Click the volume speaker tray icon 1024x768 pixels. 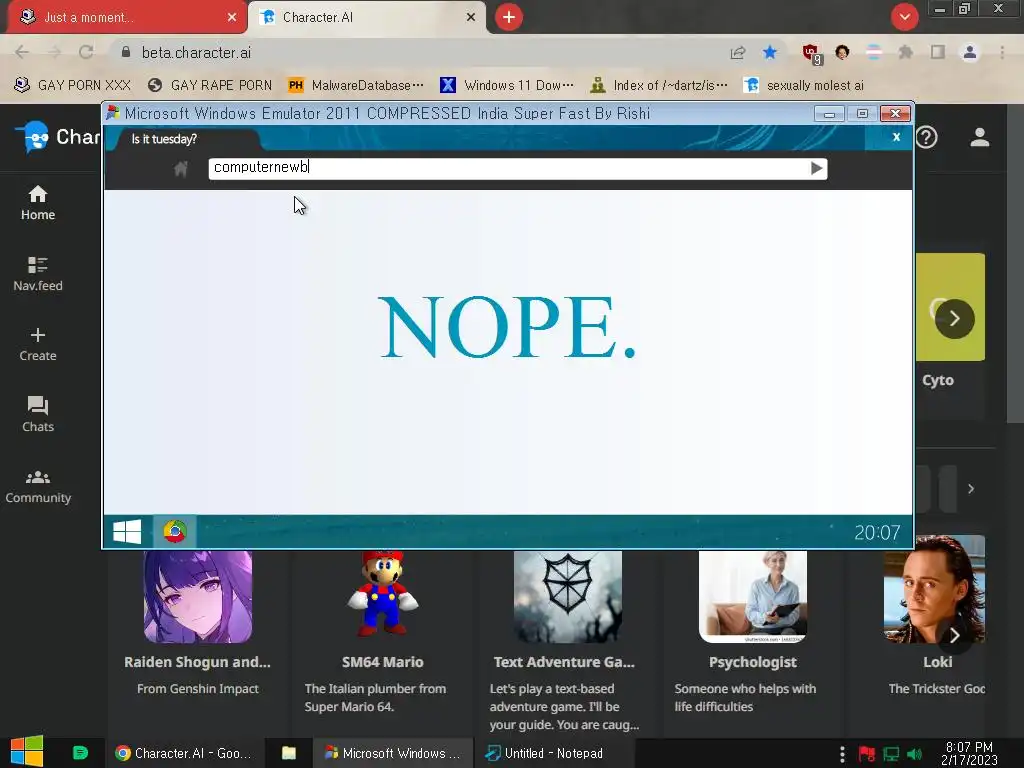(x=914, y=754)
